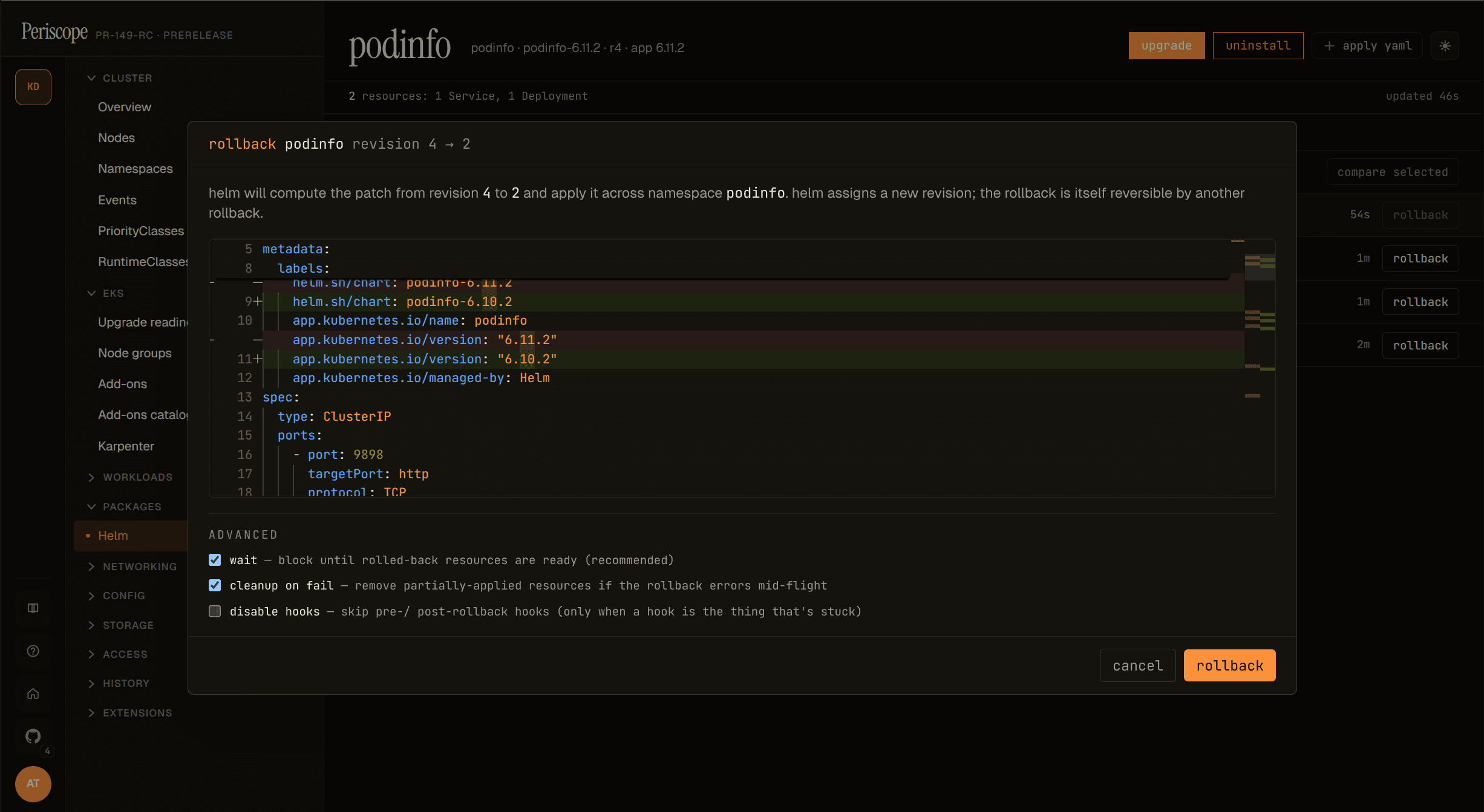Open Node groups under EKS
The image size is (1484, 812).
(x=135, y=353)
